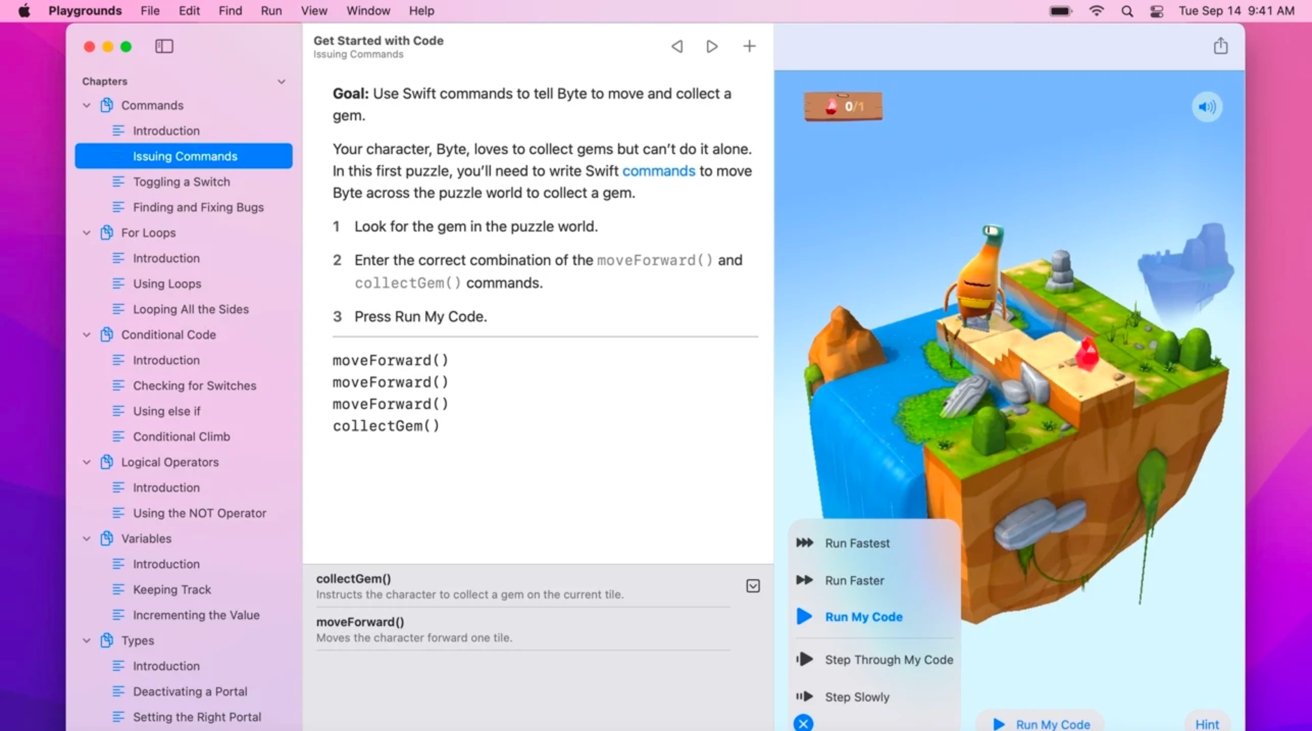Click the plus add button in toolbar
Viewport: 1312px width, 731px height.
tap(749, 46)
